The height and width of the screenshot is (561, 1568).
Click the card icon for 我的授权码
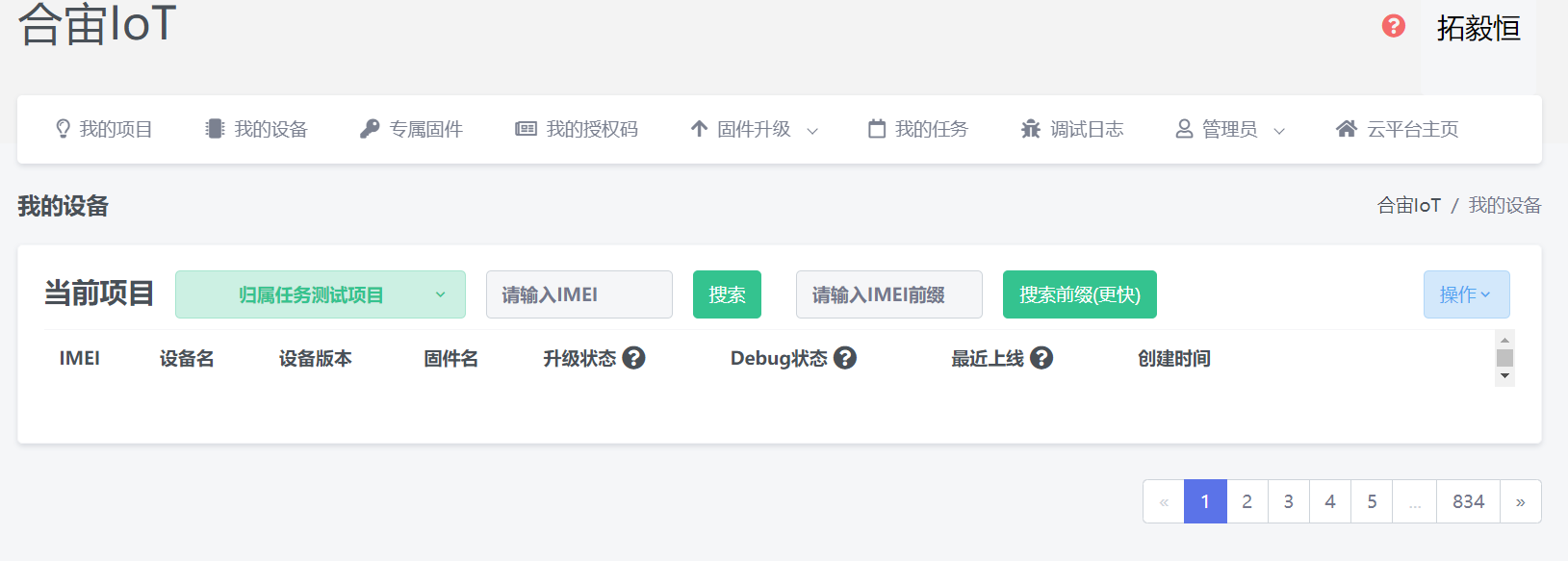(x=526, y=129)
